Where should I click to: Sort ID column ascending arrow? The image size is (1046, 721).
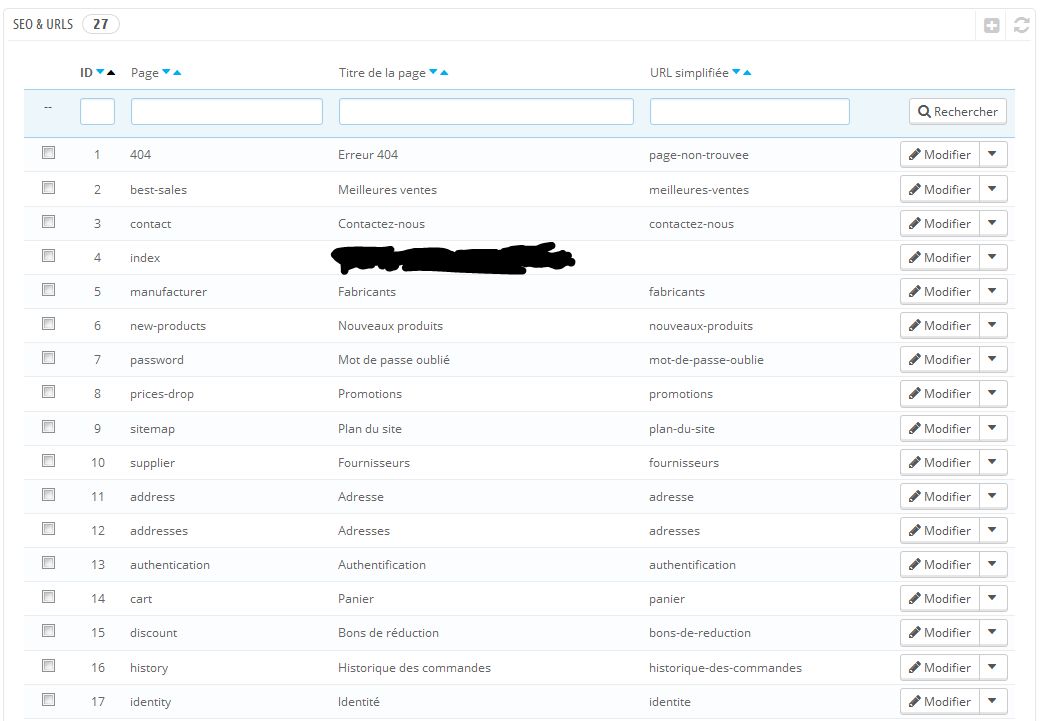pyautogui.click(x=111, y=72)
